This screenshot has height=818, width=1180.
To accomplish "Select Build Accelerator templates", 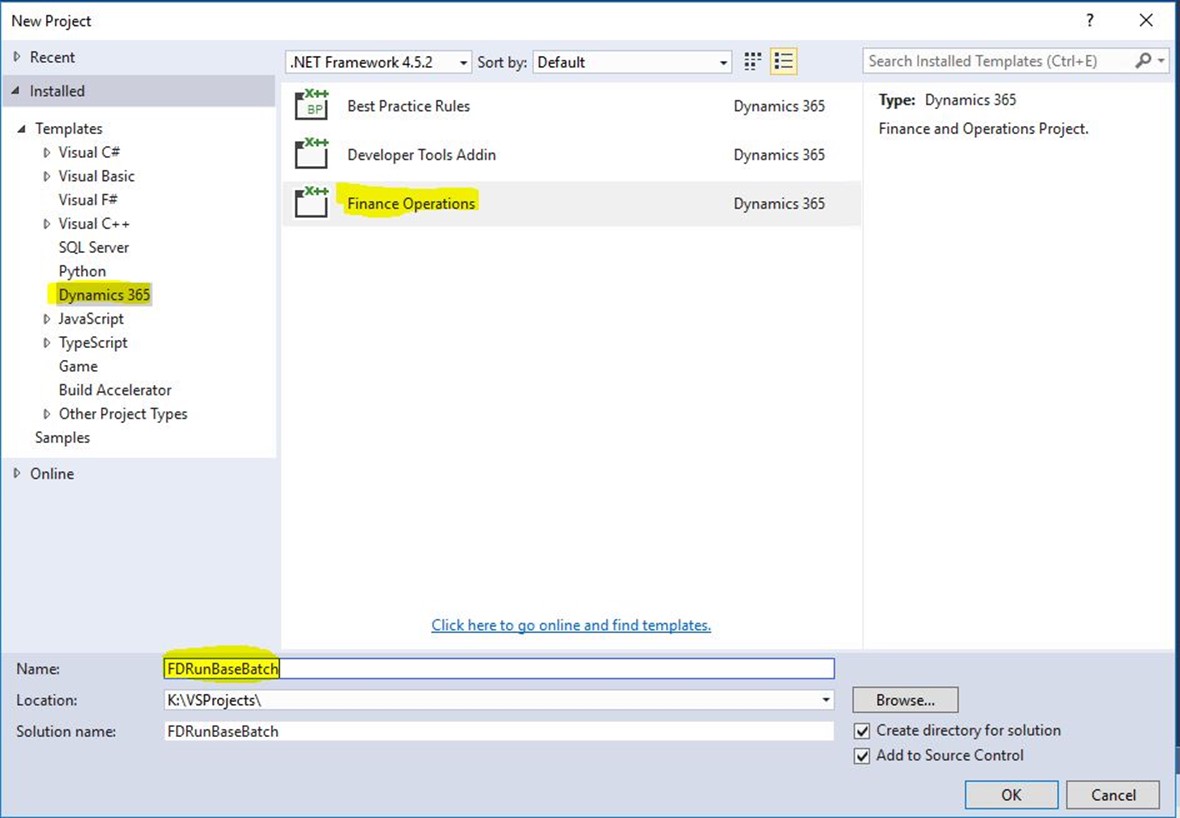I will point(115,390).
